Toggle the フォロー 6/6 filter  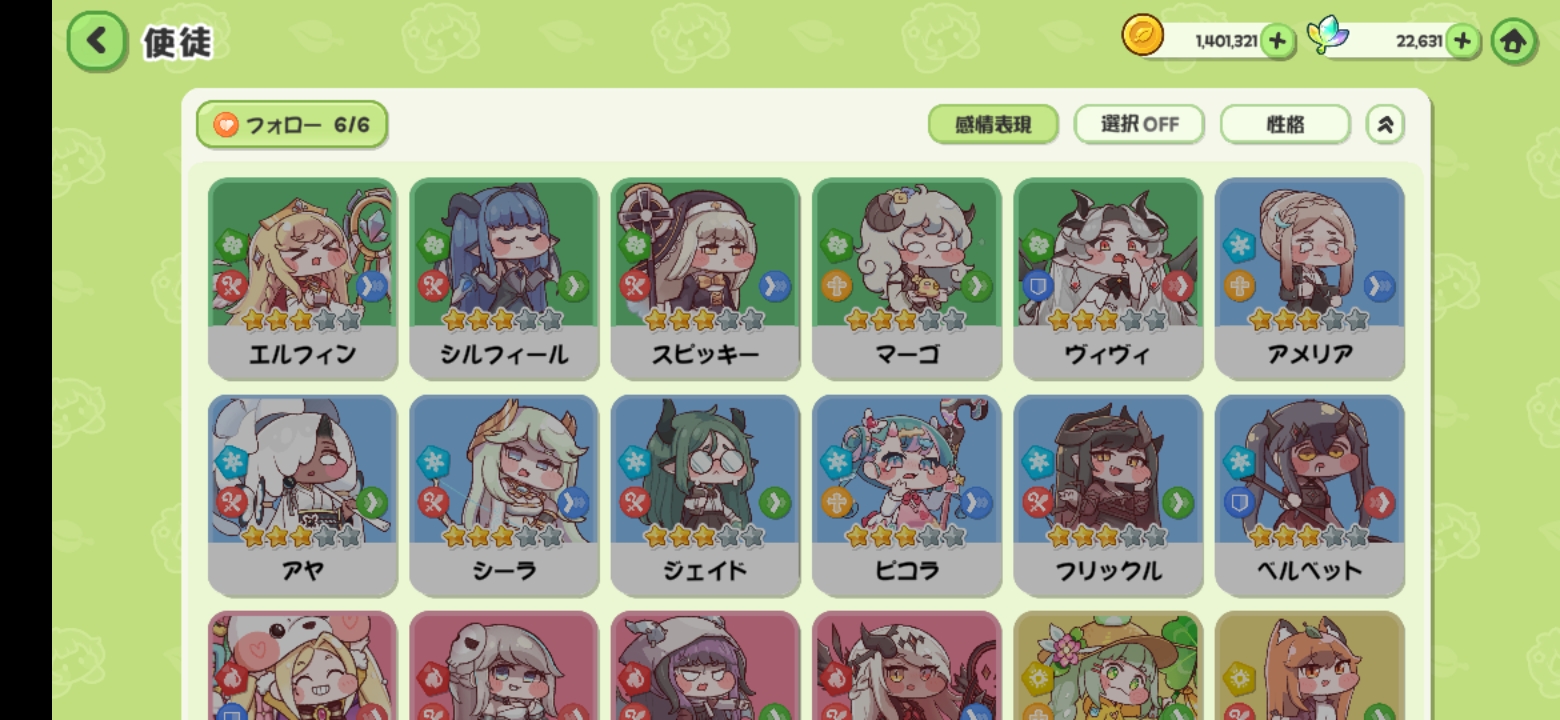[291, 125]
